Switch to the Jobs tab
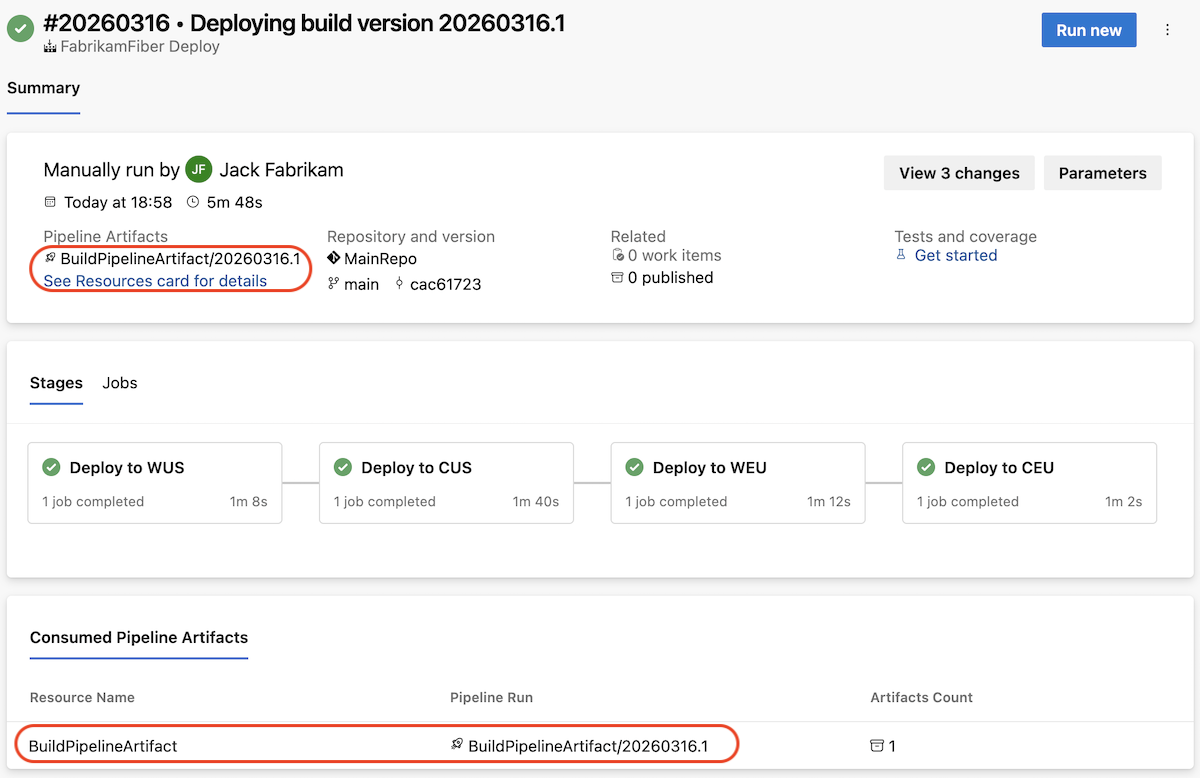1200x778 pixels. coord(120,383)
